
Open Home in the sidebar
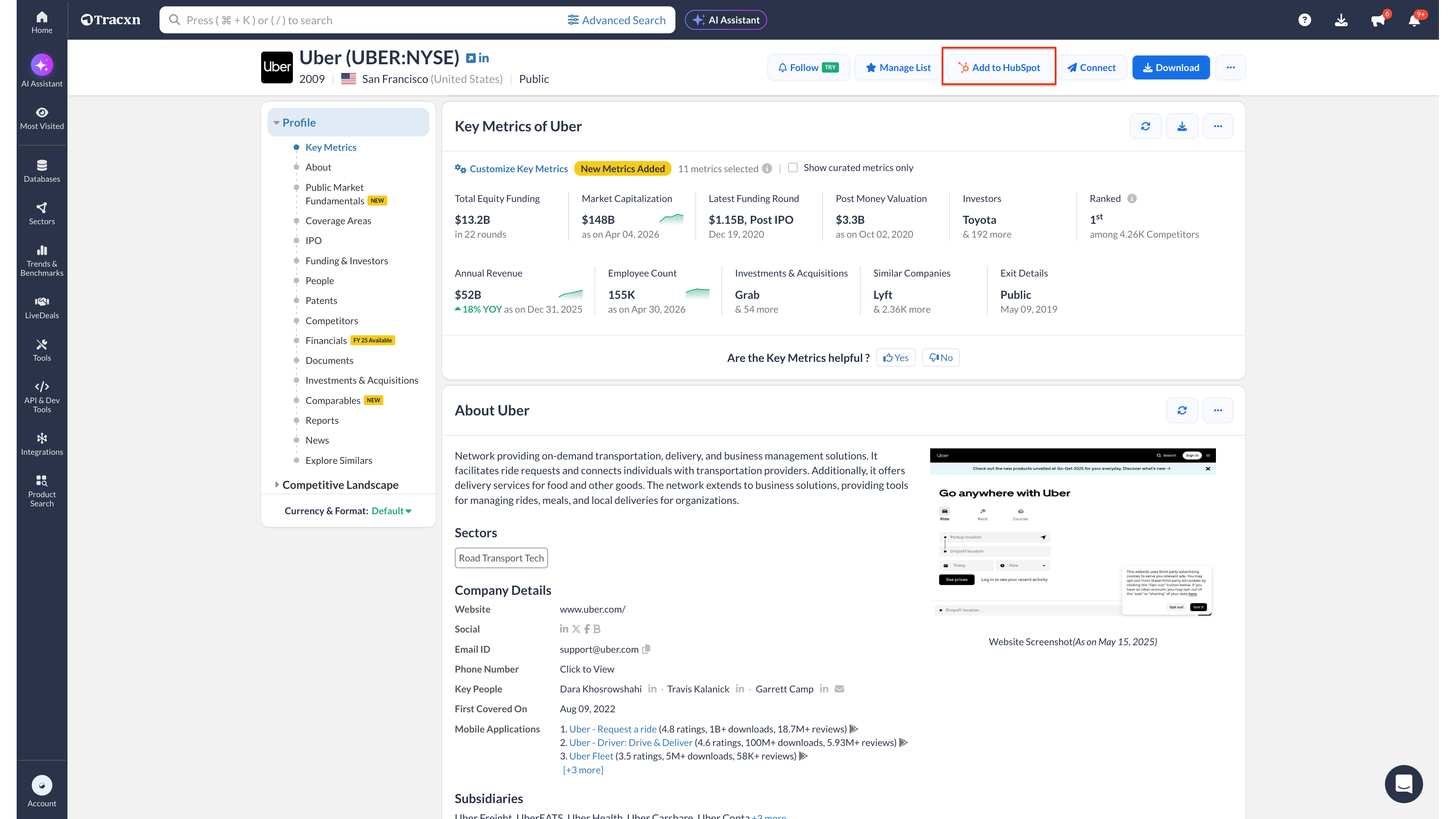tap(42, 23)
